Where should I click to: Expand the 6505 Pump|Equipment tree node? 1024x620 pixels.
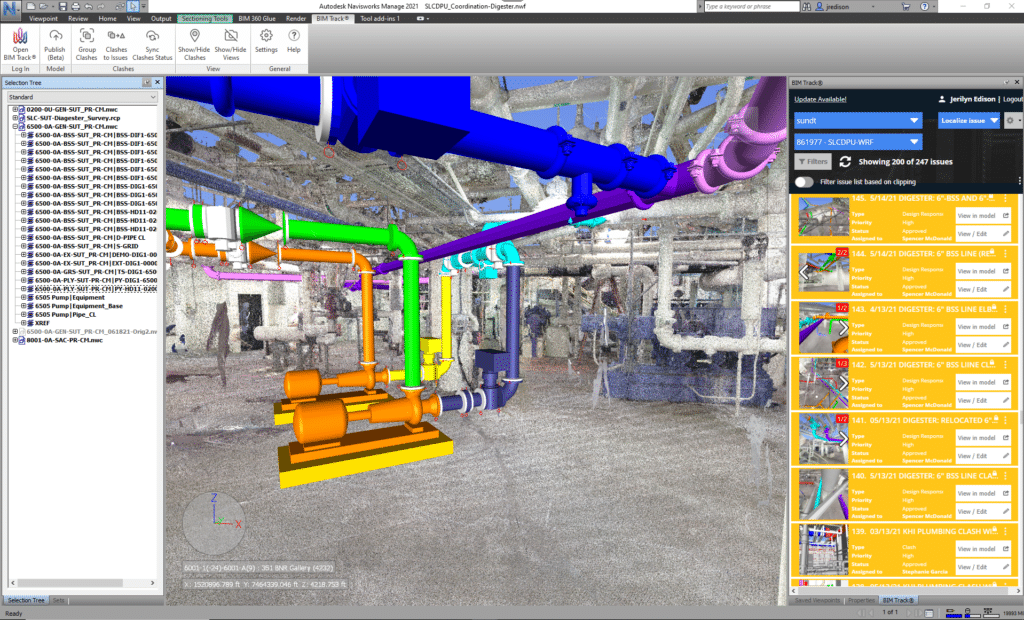pos(24,298)
